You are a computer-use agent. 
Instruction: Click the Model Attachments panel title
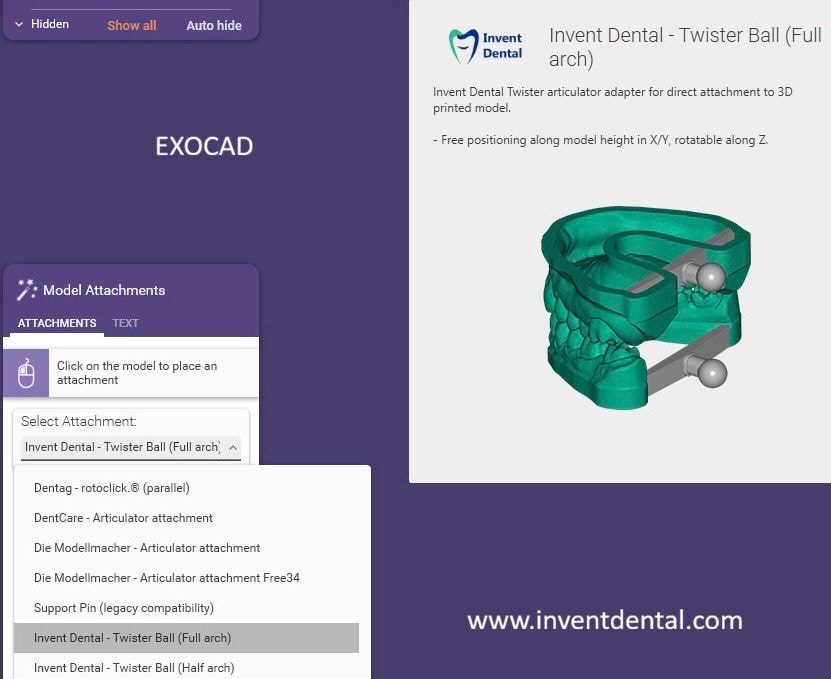(x=104, y=290)
